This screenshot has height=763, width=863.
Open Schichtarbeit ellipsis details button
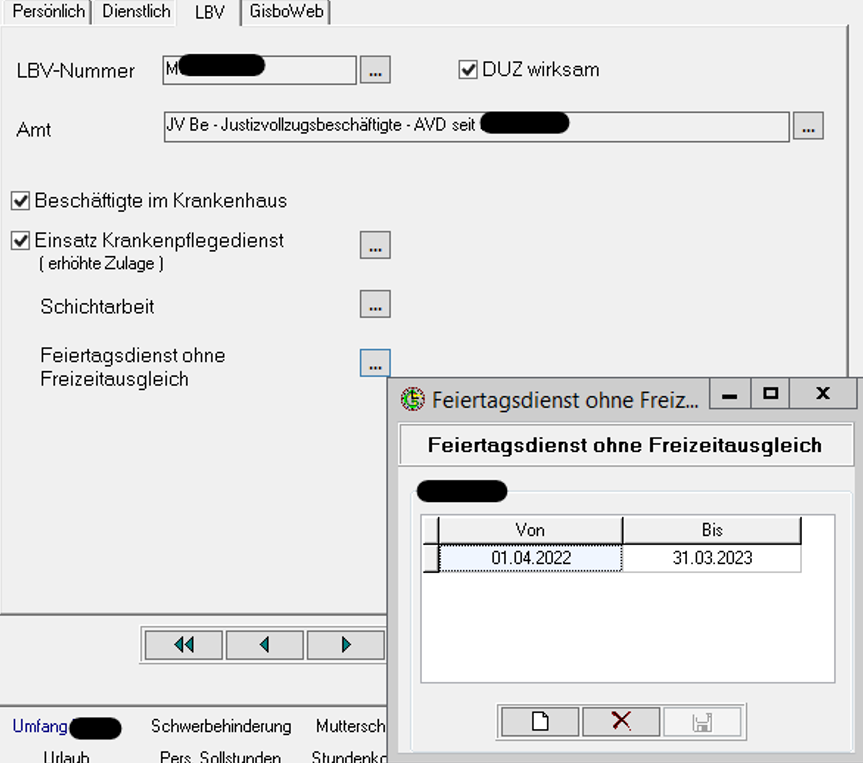[375, 304]
